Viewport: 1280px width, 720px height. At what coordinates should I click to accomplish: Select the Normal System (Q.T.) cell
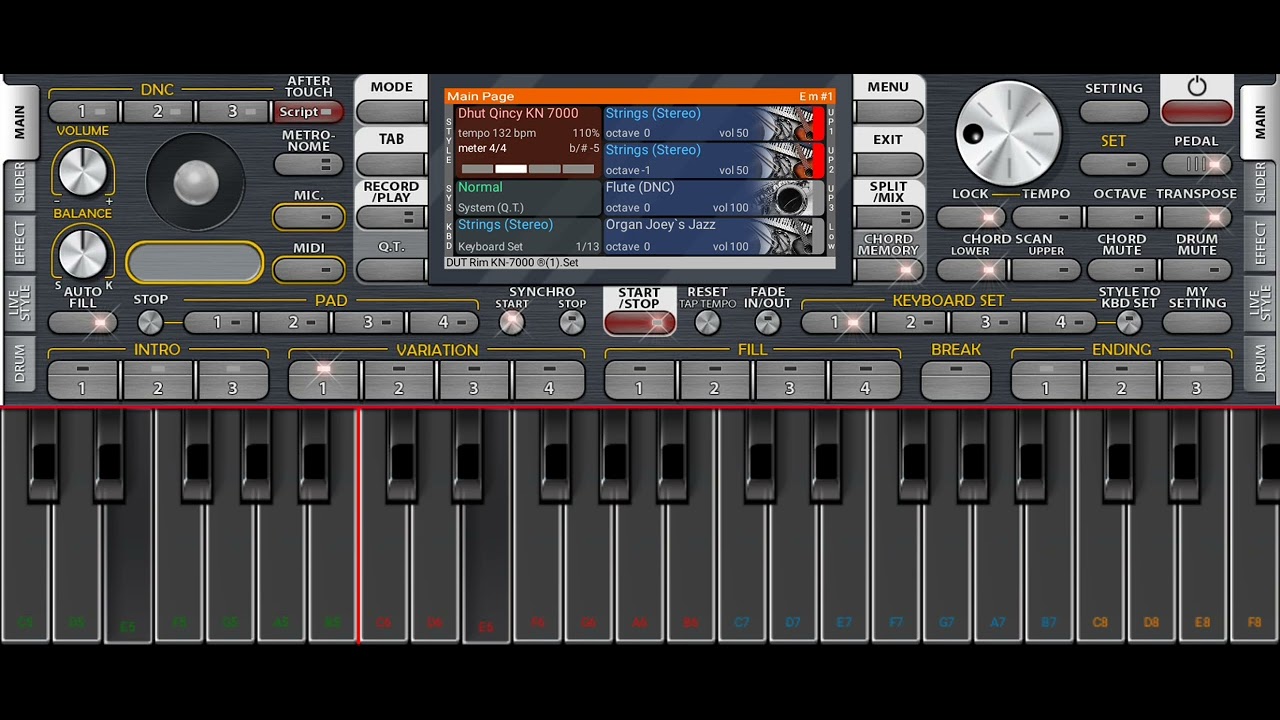point(528,197)
